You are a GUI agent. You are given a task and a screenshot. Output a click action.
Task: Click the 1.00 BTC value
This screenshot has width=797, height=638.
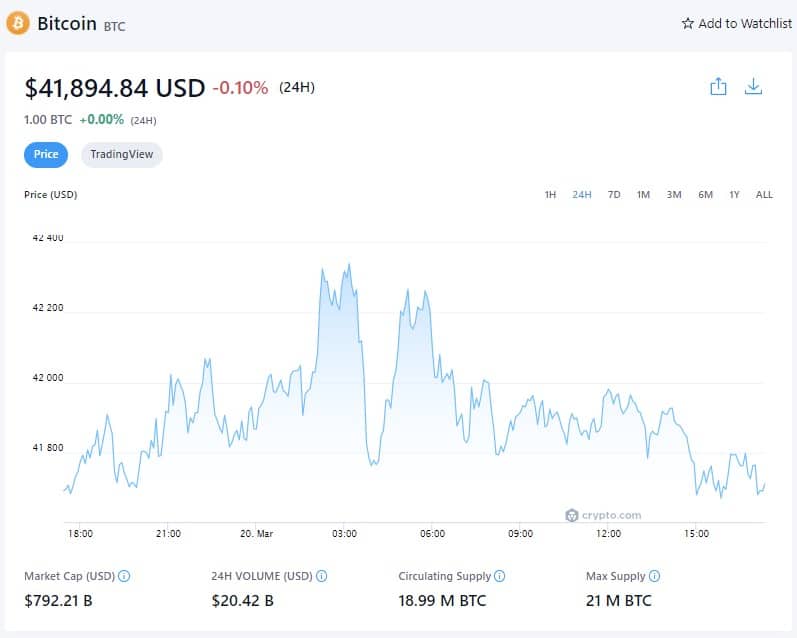point(48,120)
